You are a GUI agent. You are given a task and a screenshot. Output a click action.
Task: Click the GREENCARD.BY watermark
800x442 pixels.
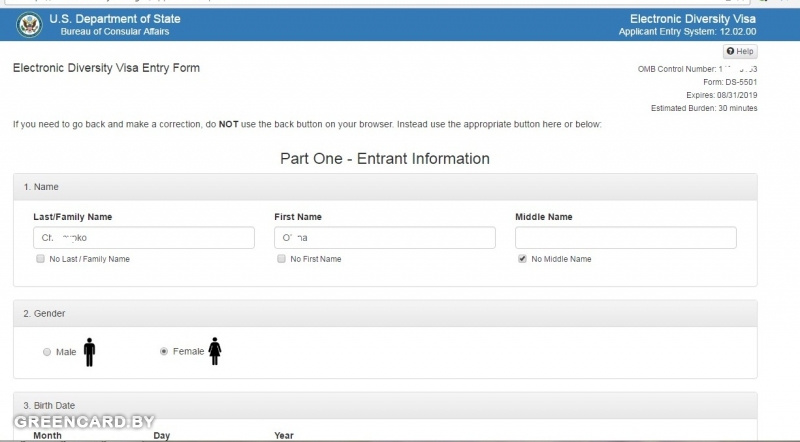pos(85,422)
